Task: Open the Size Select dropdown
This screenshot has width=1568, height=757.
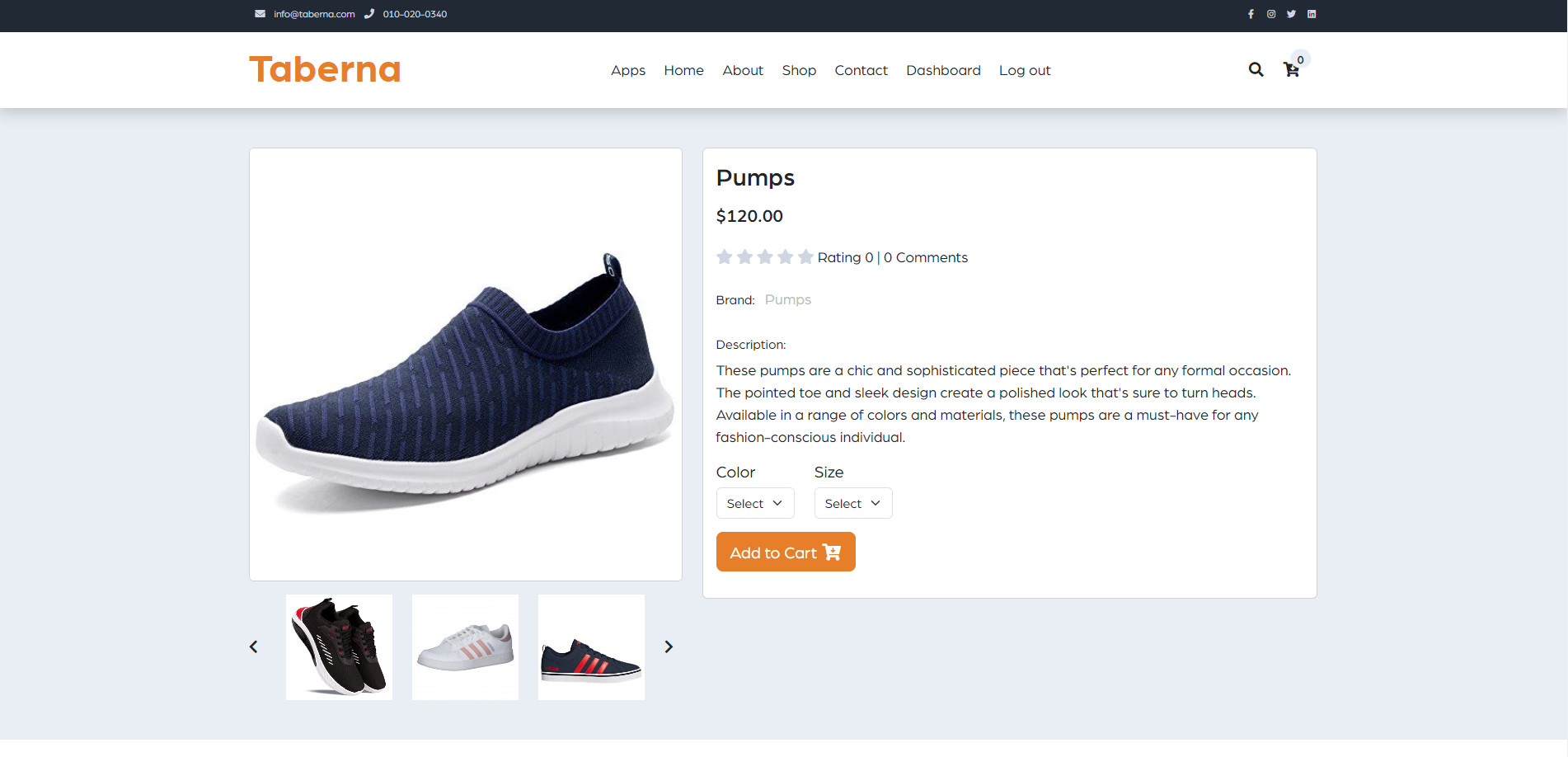Action: [x=852, y=503]
